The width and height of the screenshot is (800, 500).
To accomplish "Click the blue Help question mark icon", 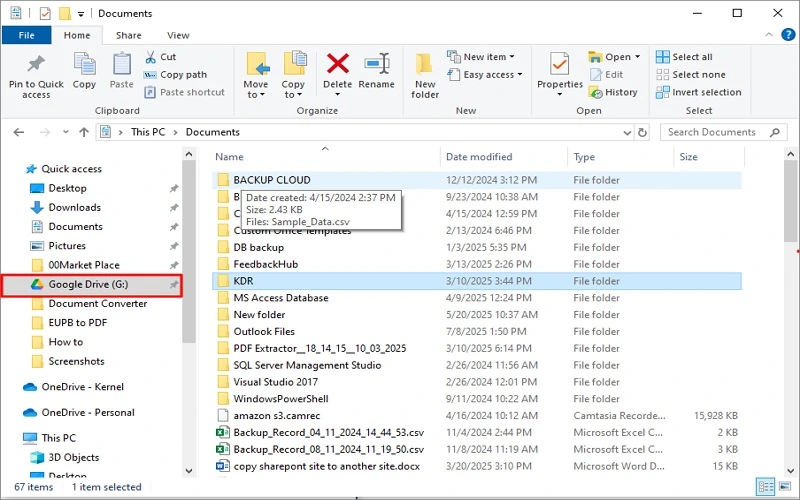I will [788, 35].
